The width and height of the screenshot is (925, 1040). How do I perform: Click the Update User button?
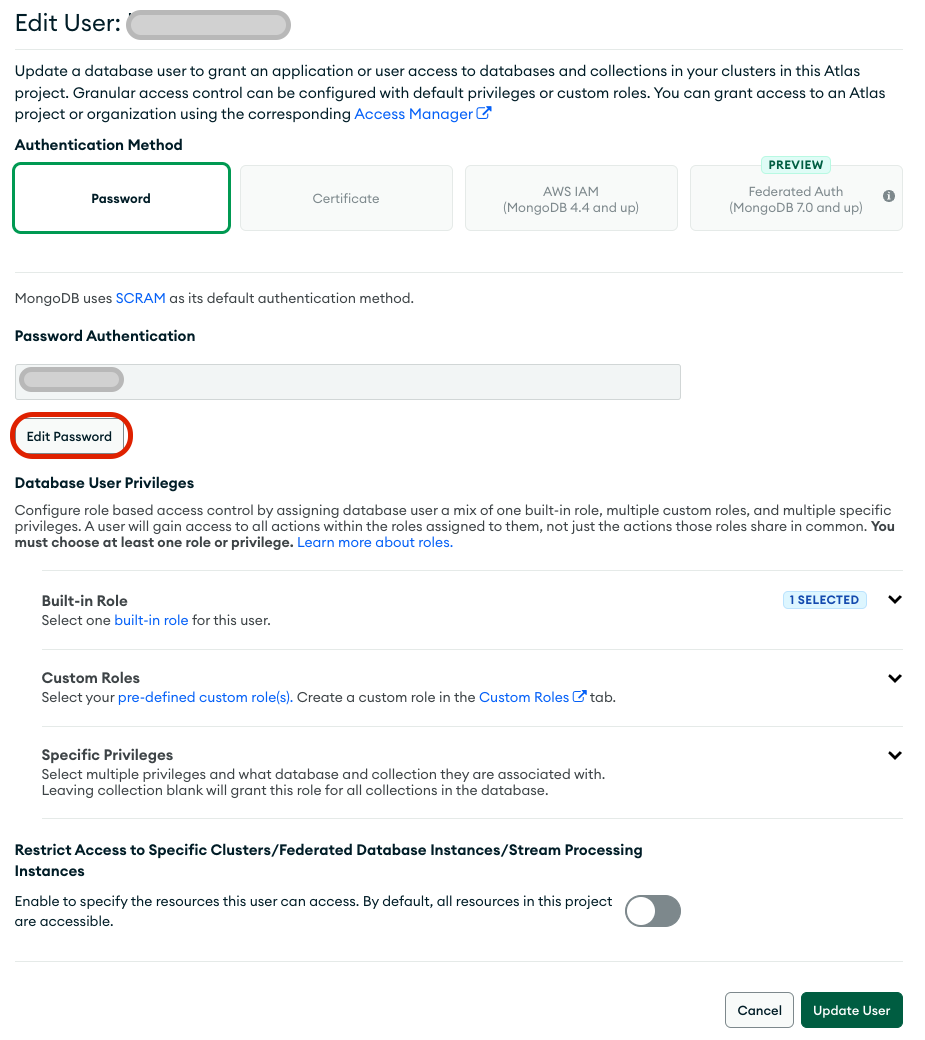pos(851,1009)
